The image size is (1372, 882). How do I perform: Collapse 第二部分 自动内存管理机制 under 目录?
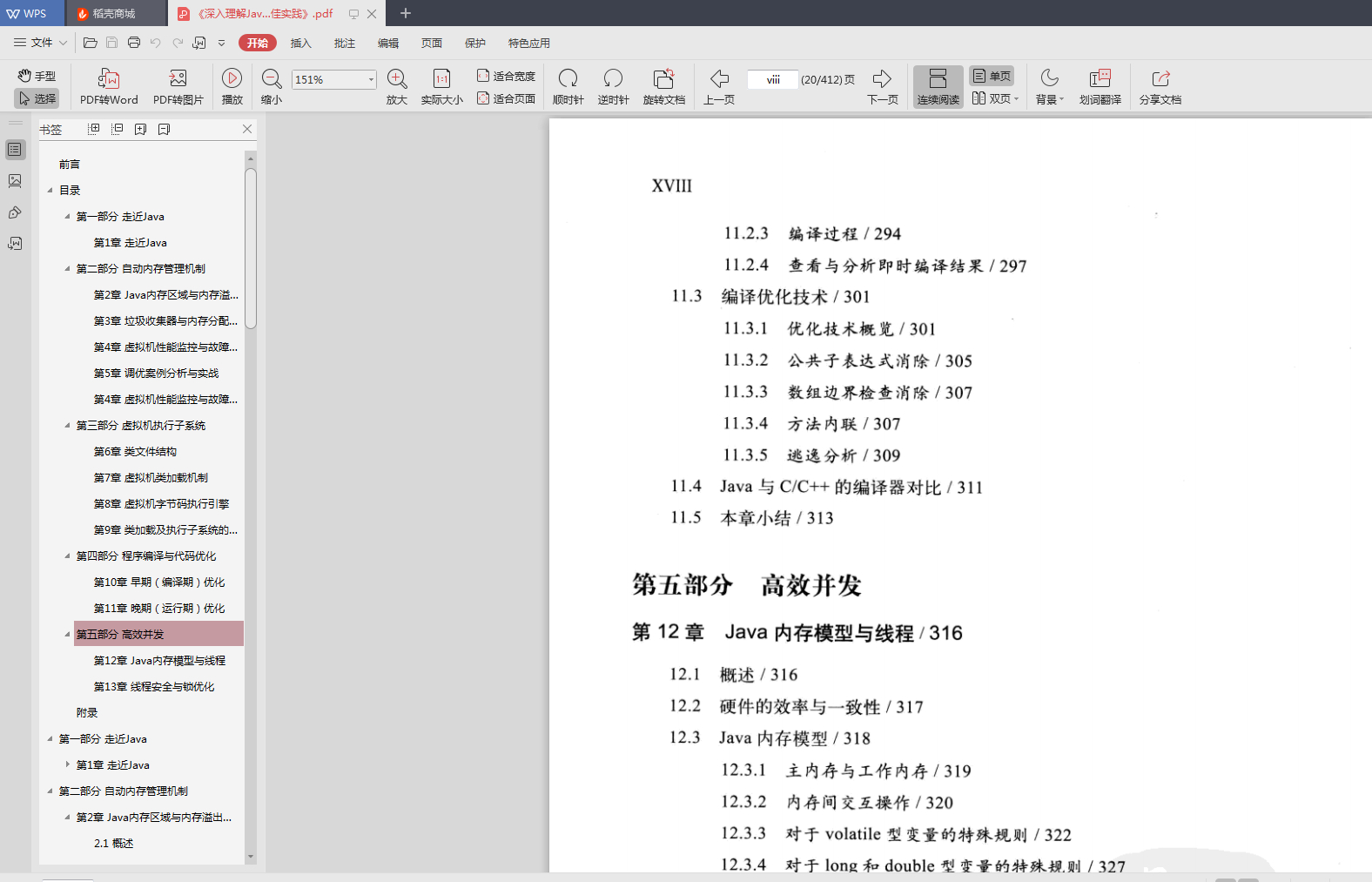click(67, 268)
